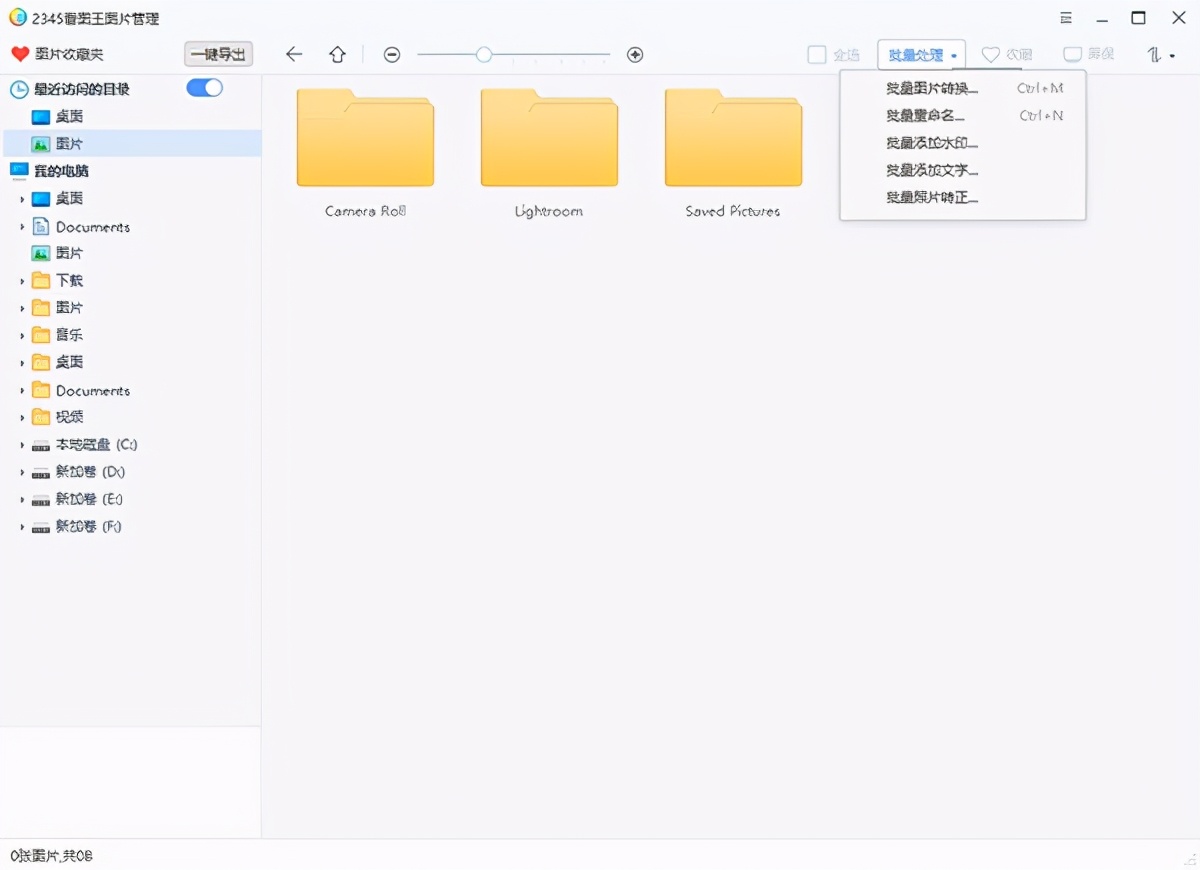
Task: Choose batch image convert (Ctrl+M)
Action: pyautogui.click(x=931, y=89)
